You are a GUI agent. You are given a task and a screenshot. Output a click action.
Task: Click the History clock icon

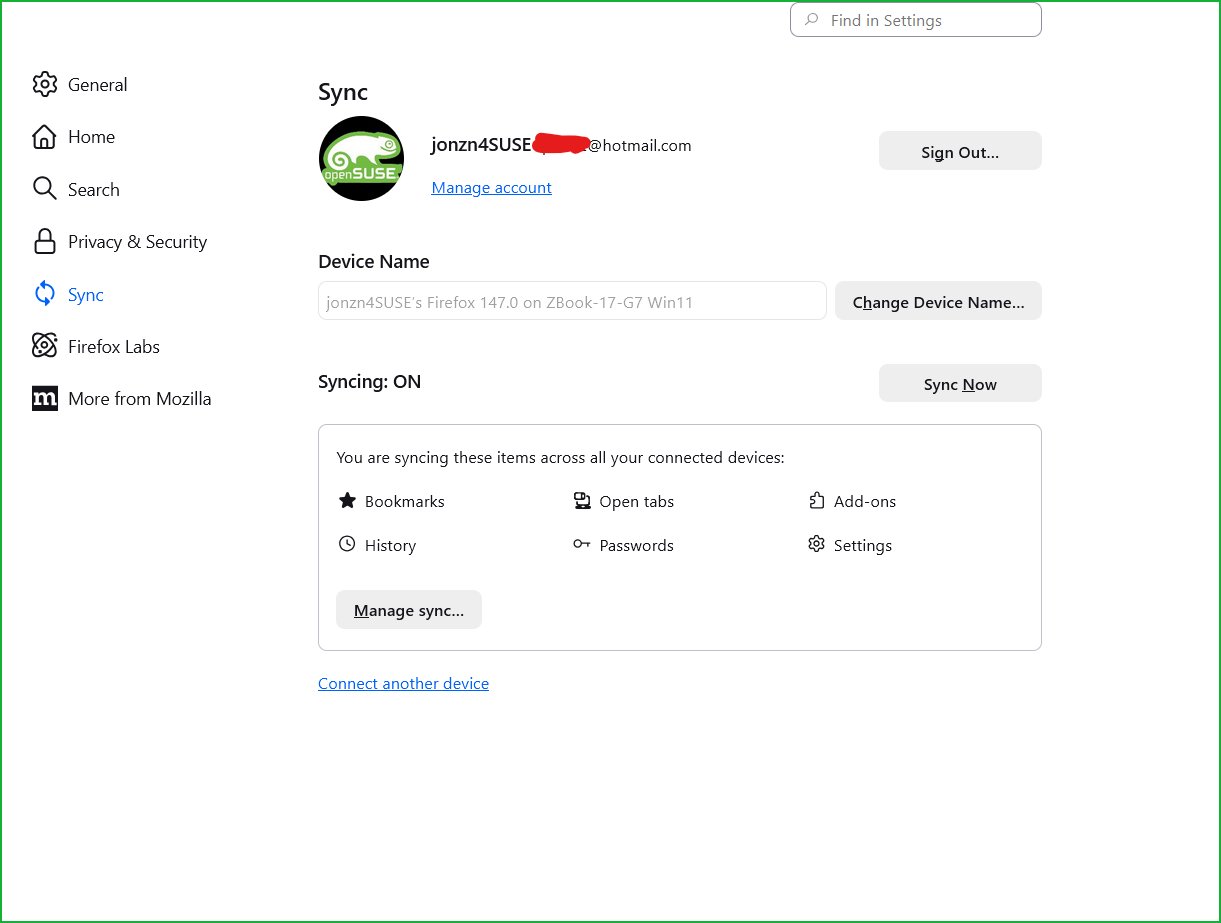pyautogui.click(x=347, y=545)
